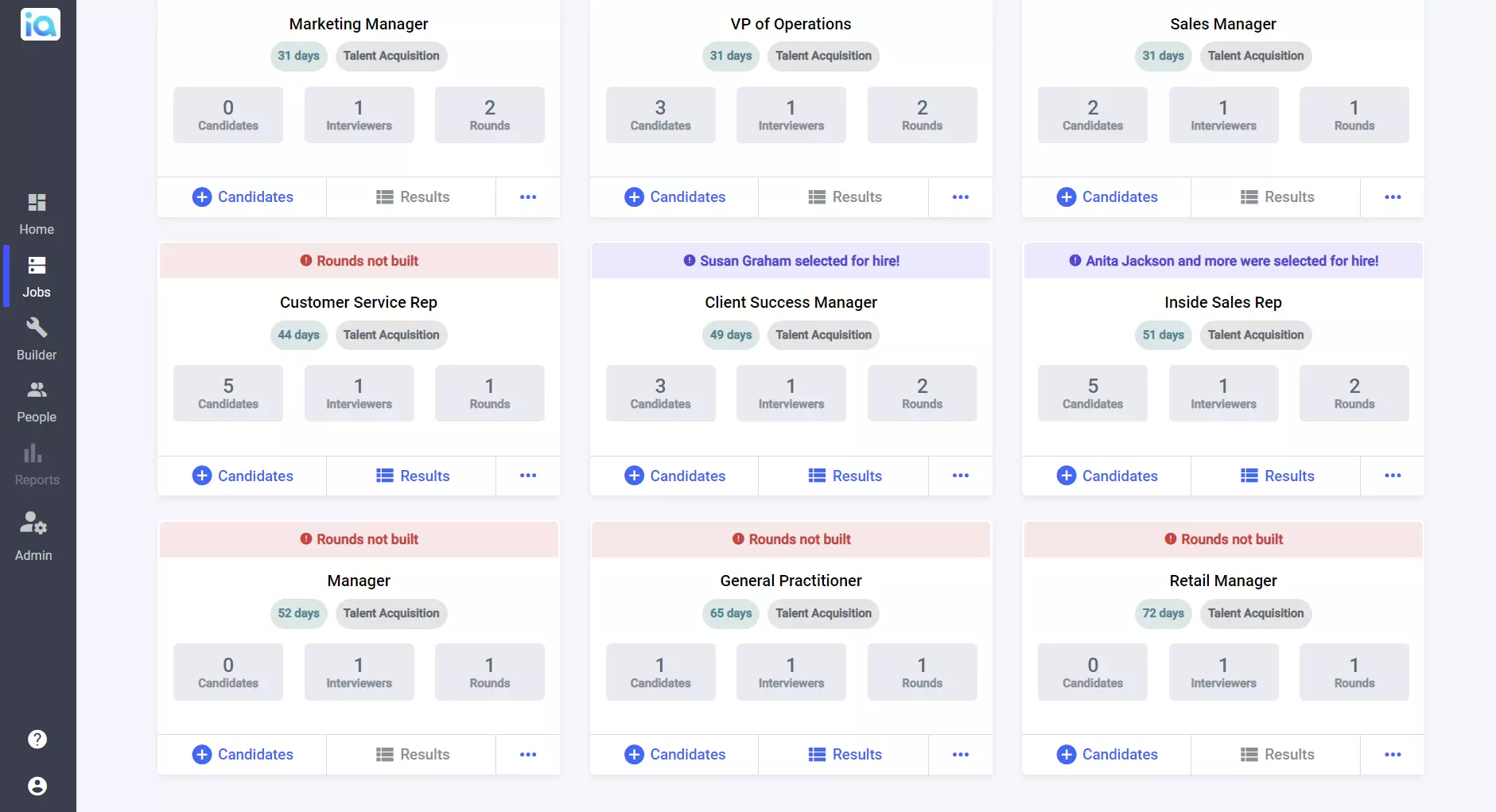
Task: Click the iQ logo at top left
Action: pos(39,24)
